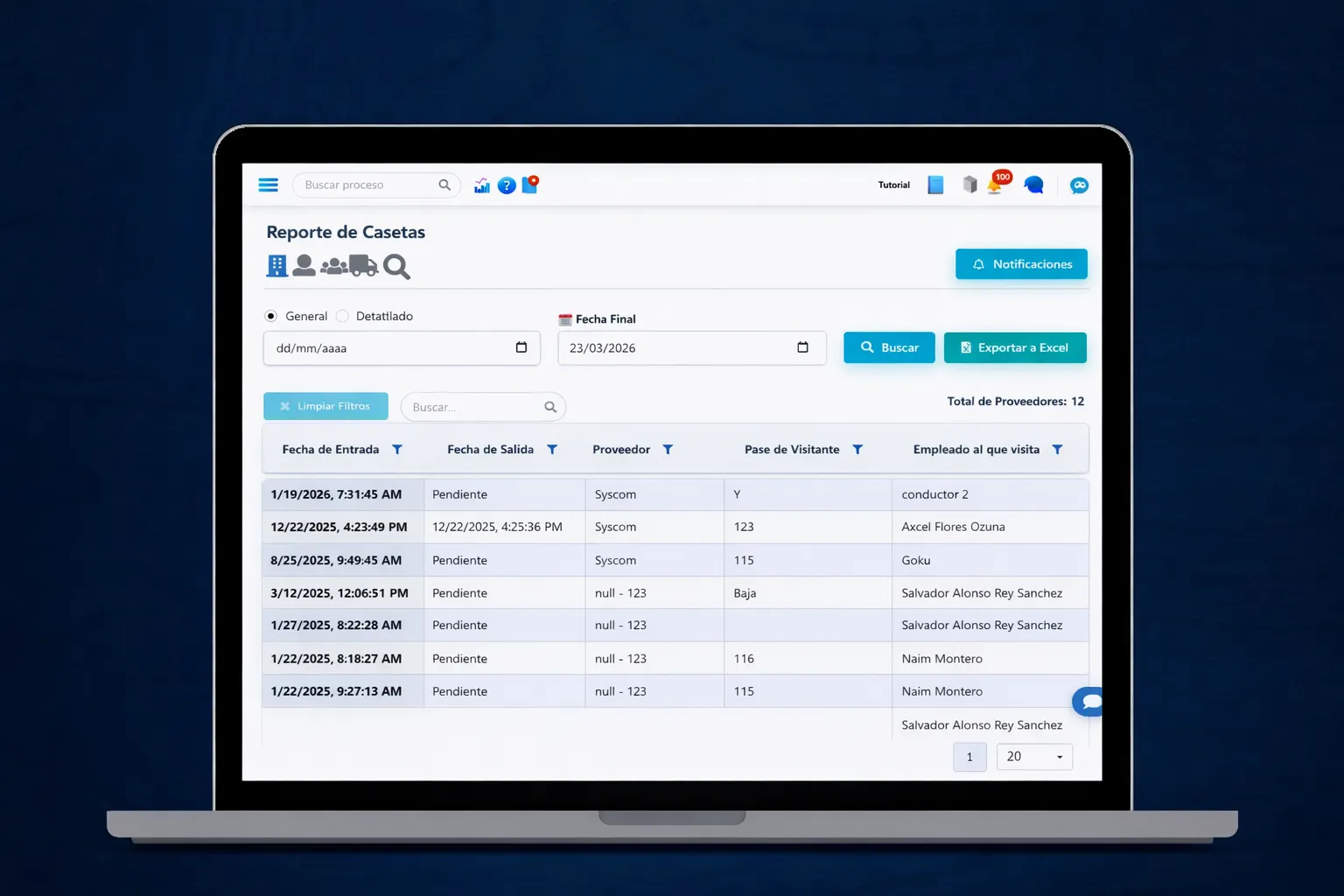Filter the Proveedor column
This screenshot has width=1344, height=896.
[x=668, y=449]
